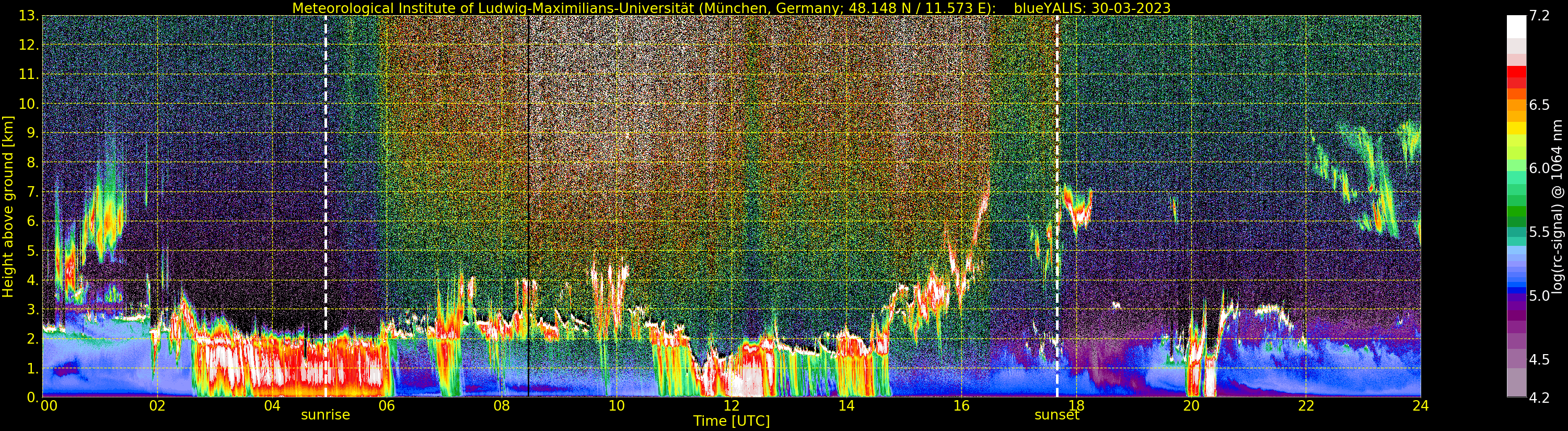
Task: Click the black vertical data gap line near 08:30
Action: tap(528, 206)
